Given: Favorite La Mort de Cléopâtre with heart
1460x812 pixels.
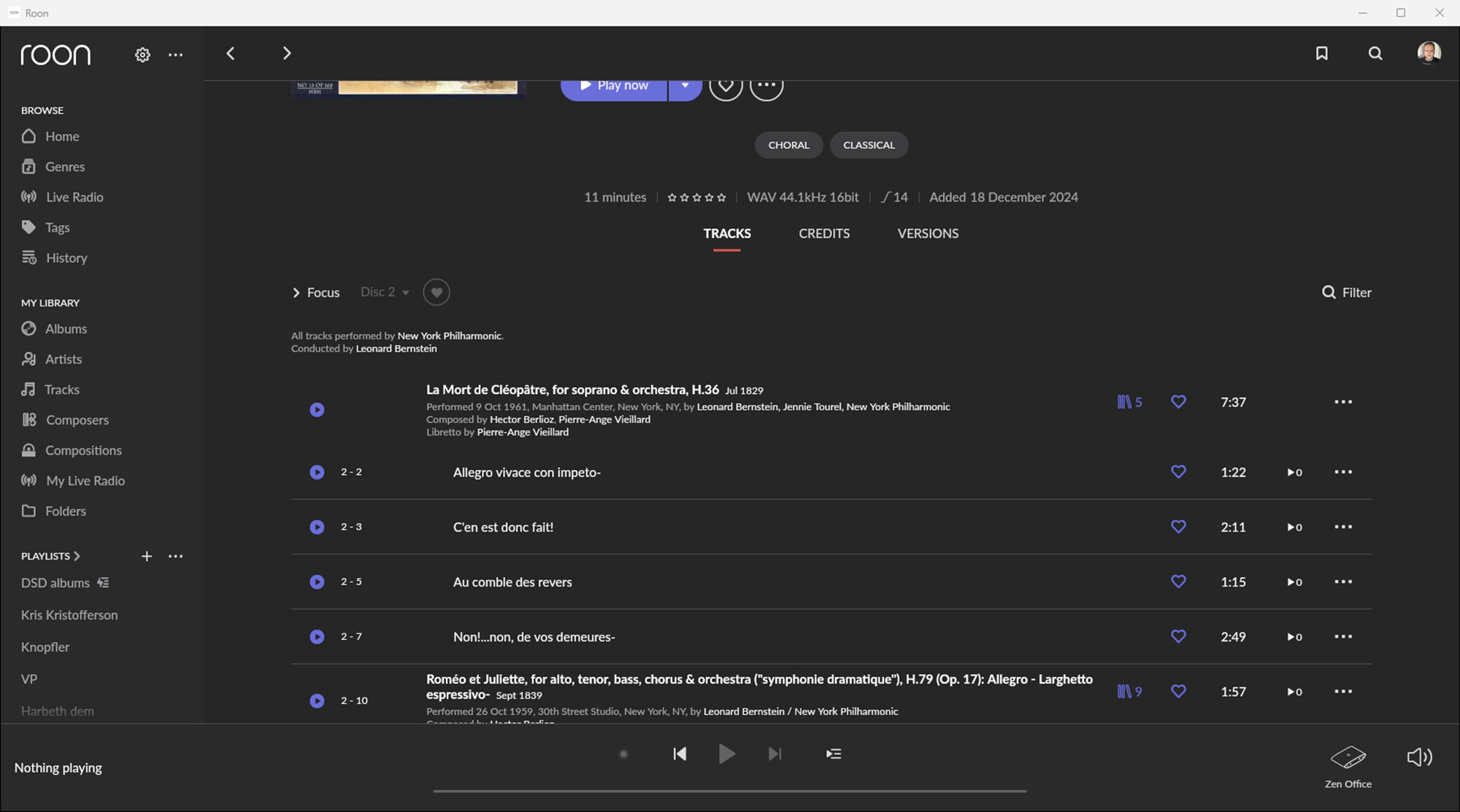Looking at the screenshot, I should [x=1178, y=402].
